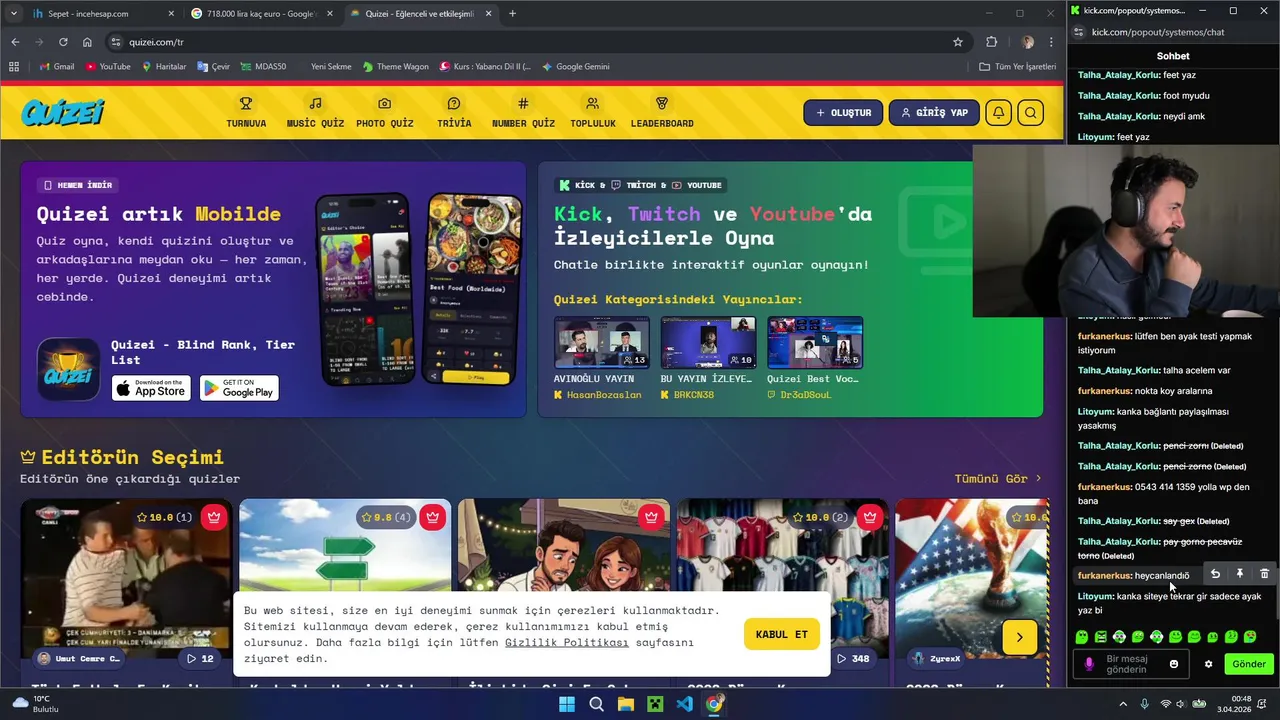This screenshot has width=1280, height=720.
Task: Open the Chrome profile avatar
Action: click(x=1028, y=42)
